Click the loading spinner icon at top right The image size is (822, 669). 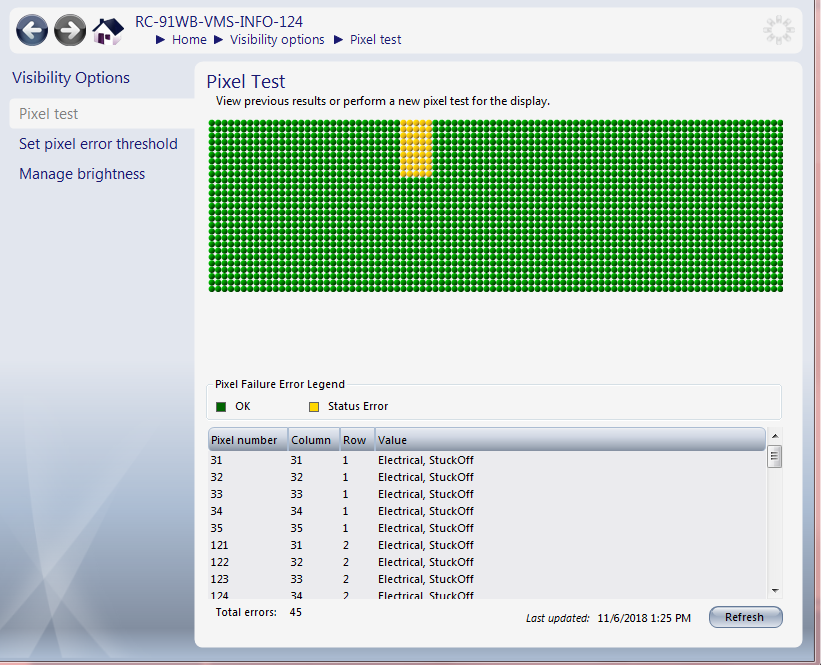pos(778,30)
